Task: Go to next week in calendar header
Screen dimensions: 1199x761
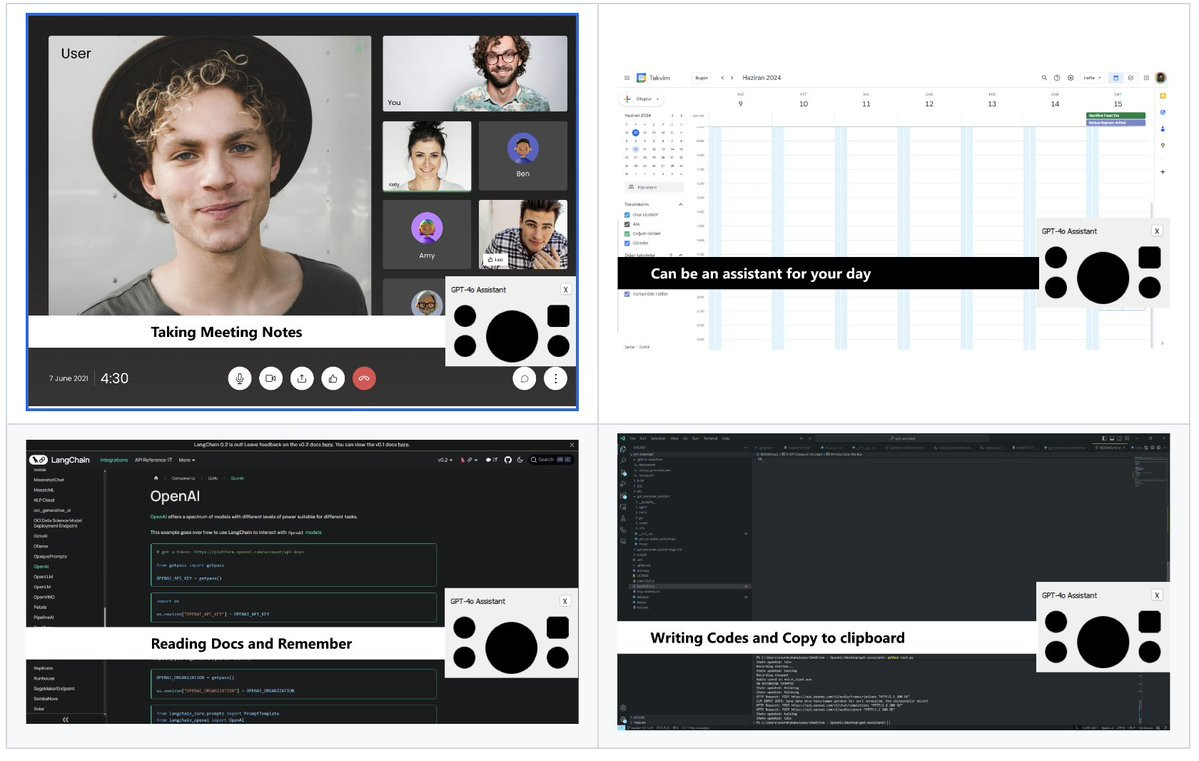Action: tap(732, 78)
